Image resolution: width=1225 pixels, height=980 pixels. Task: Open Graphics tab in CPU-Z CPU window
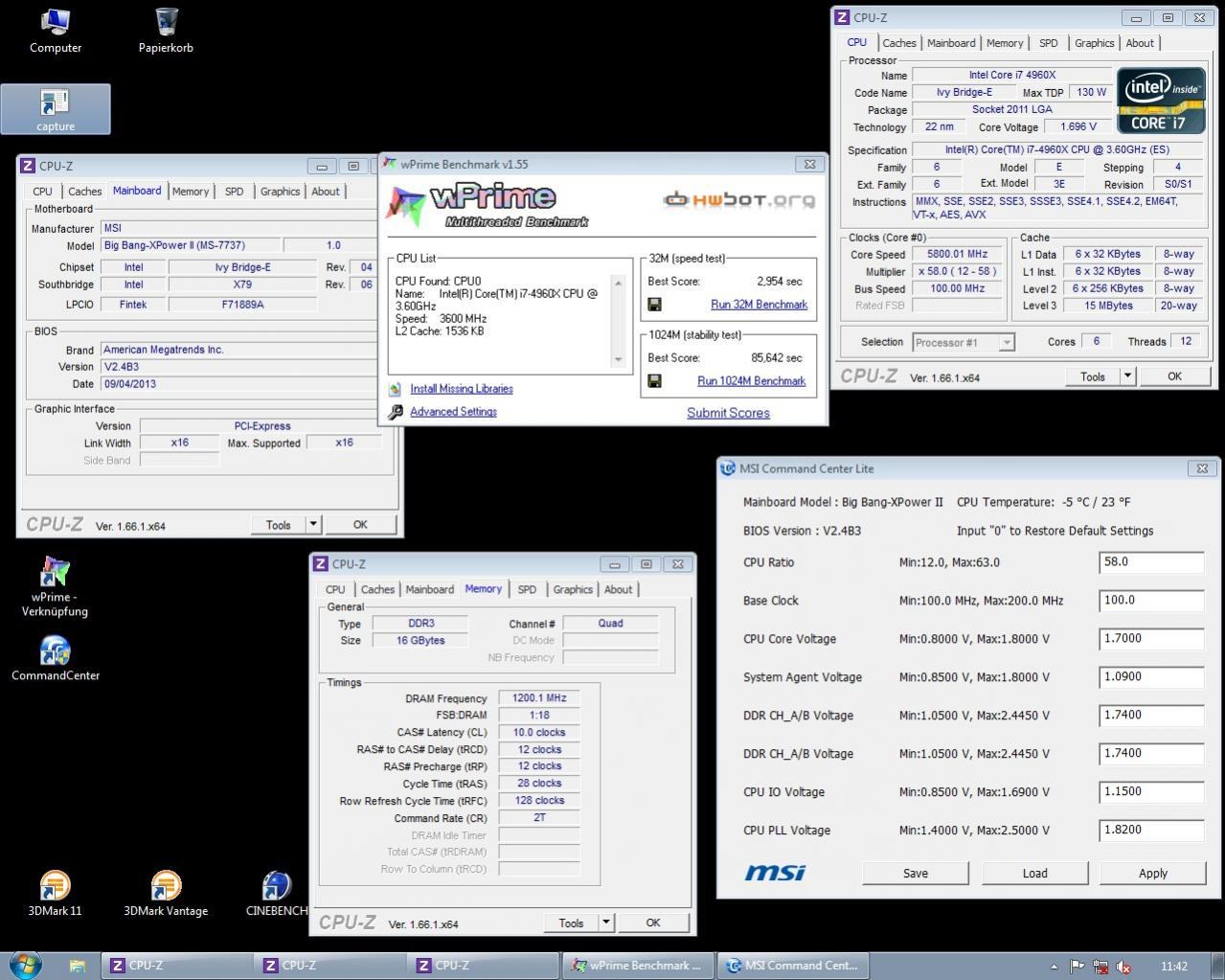[x=1094, y=43]
